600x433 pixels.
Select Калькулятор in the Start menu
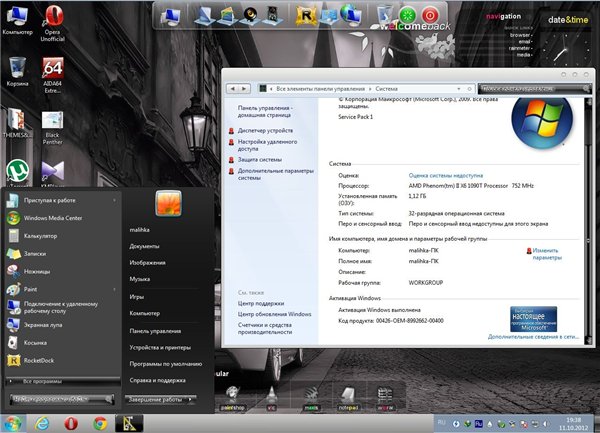click(39, 235)
